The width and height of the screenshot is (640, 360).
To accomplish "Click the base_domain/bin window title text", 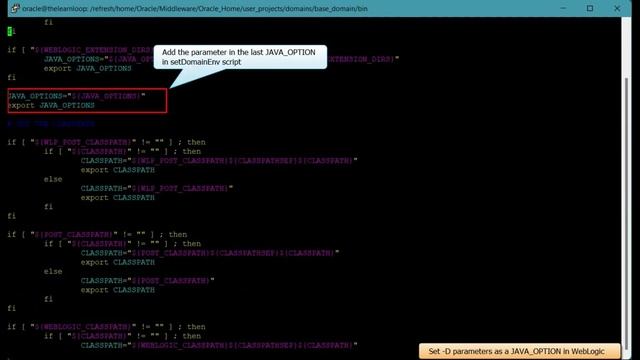I will coord(195,9).
